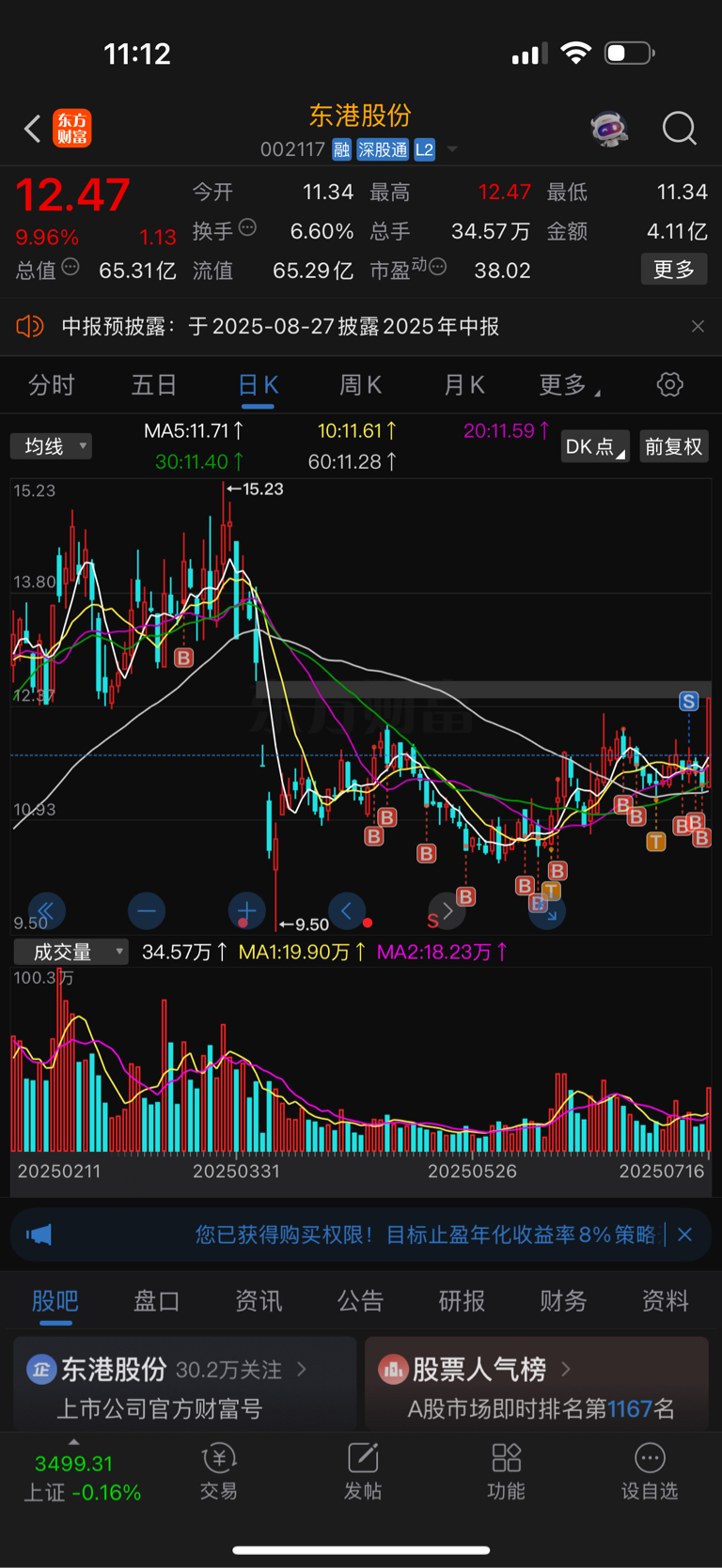Zoom out chart with minus button
722x1568 pixels.
[x=147, y=910]
